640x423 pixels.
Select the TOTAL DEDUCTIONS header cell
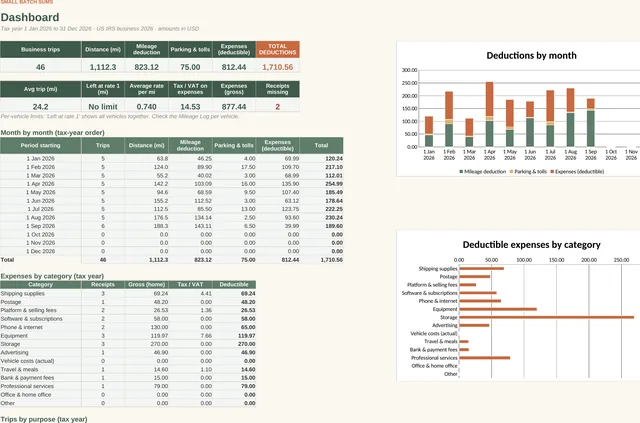coord(278,49)
